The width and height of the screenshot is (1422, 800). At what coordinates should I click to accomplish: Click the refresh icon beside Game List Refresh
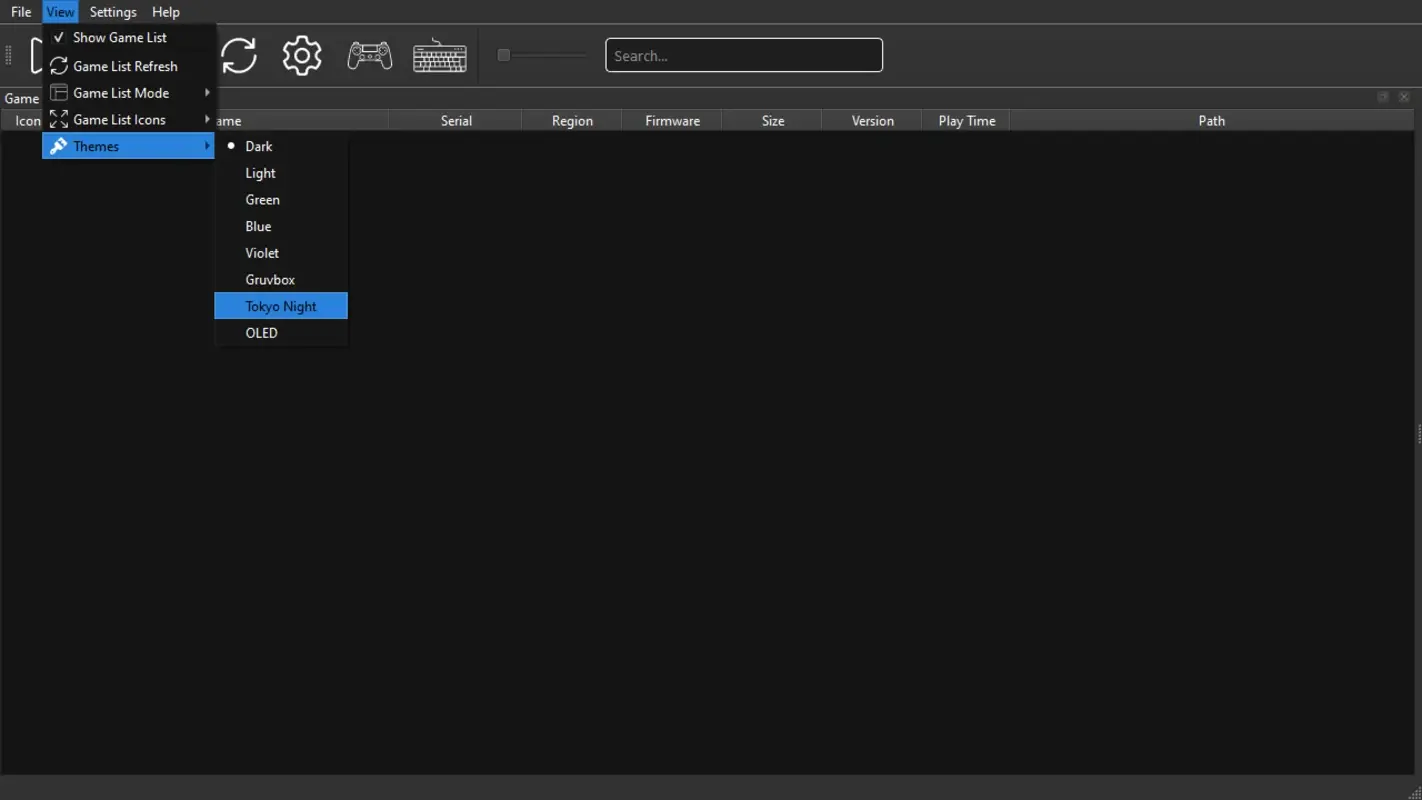[x=59, y=66]
